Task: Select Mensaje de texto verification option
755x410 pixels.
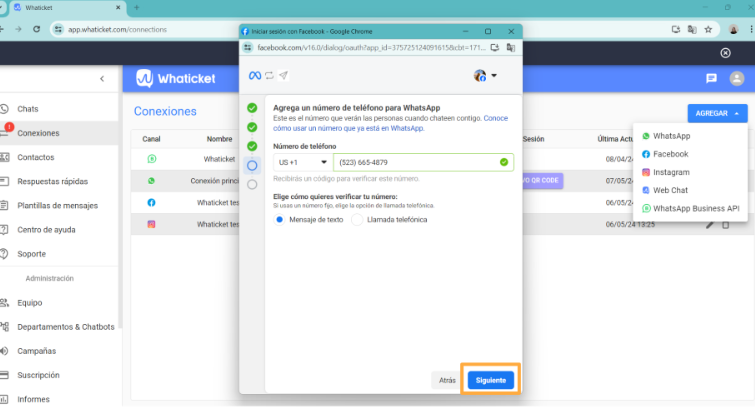Action: coord(280,220)
